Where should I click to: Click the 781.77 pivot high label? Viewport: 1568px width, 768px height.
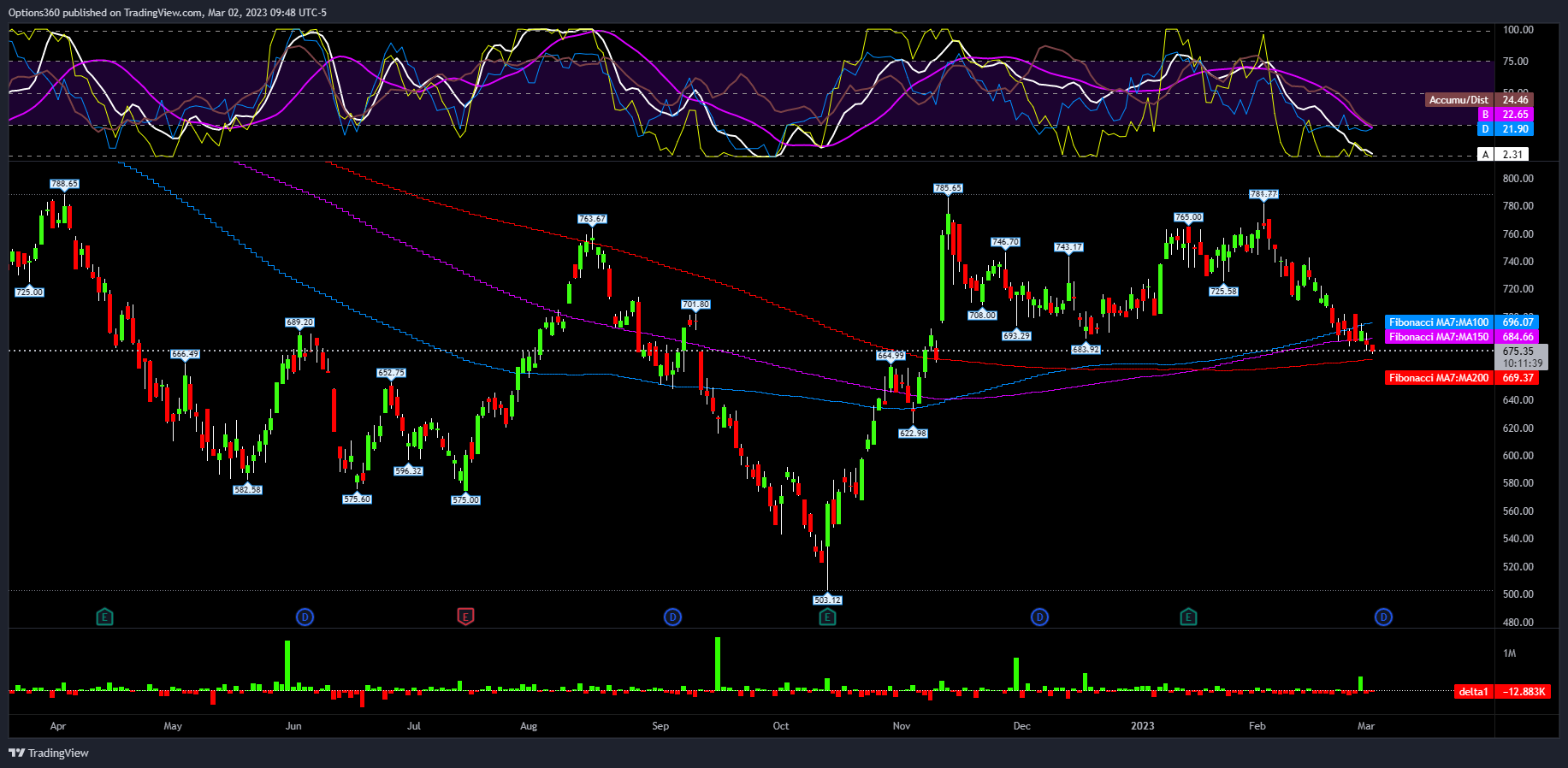coord(1263,194)
